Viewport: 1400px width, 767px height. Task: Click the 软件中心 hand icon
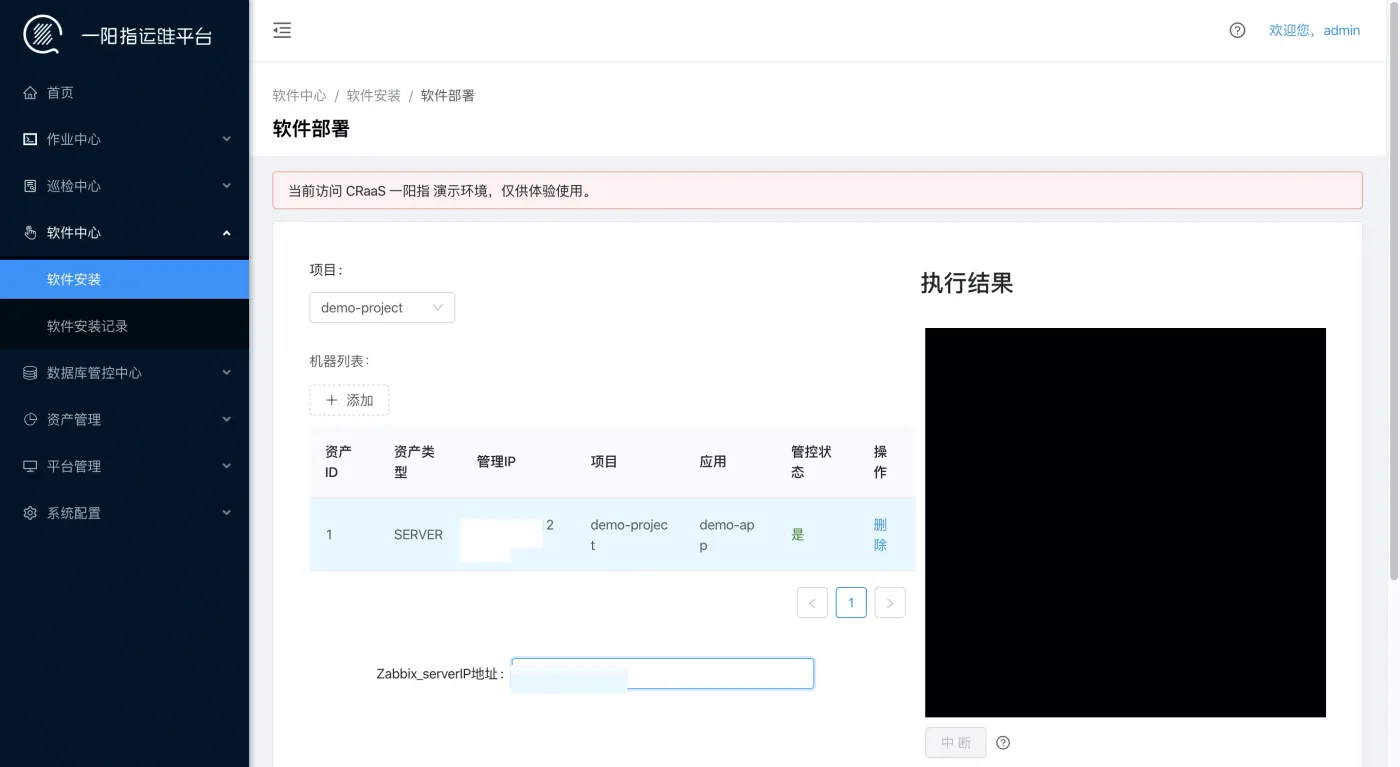30,233
